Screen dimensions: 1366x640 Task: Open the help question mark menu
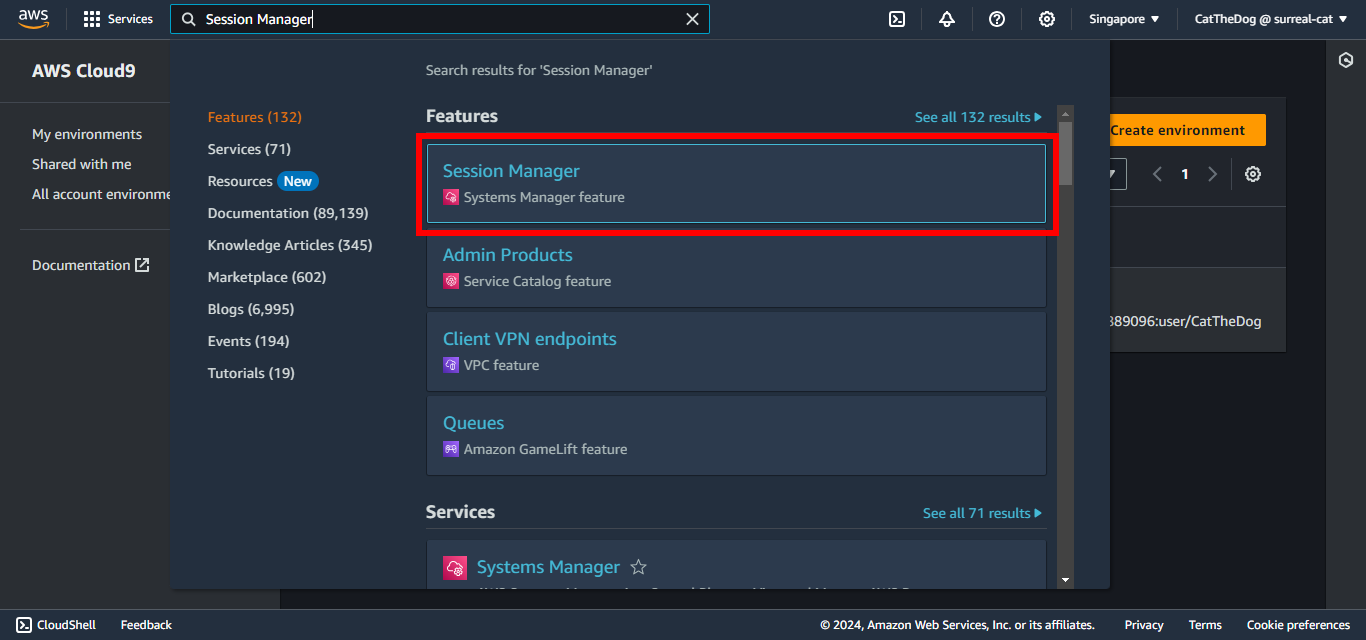[997, 19]
